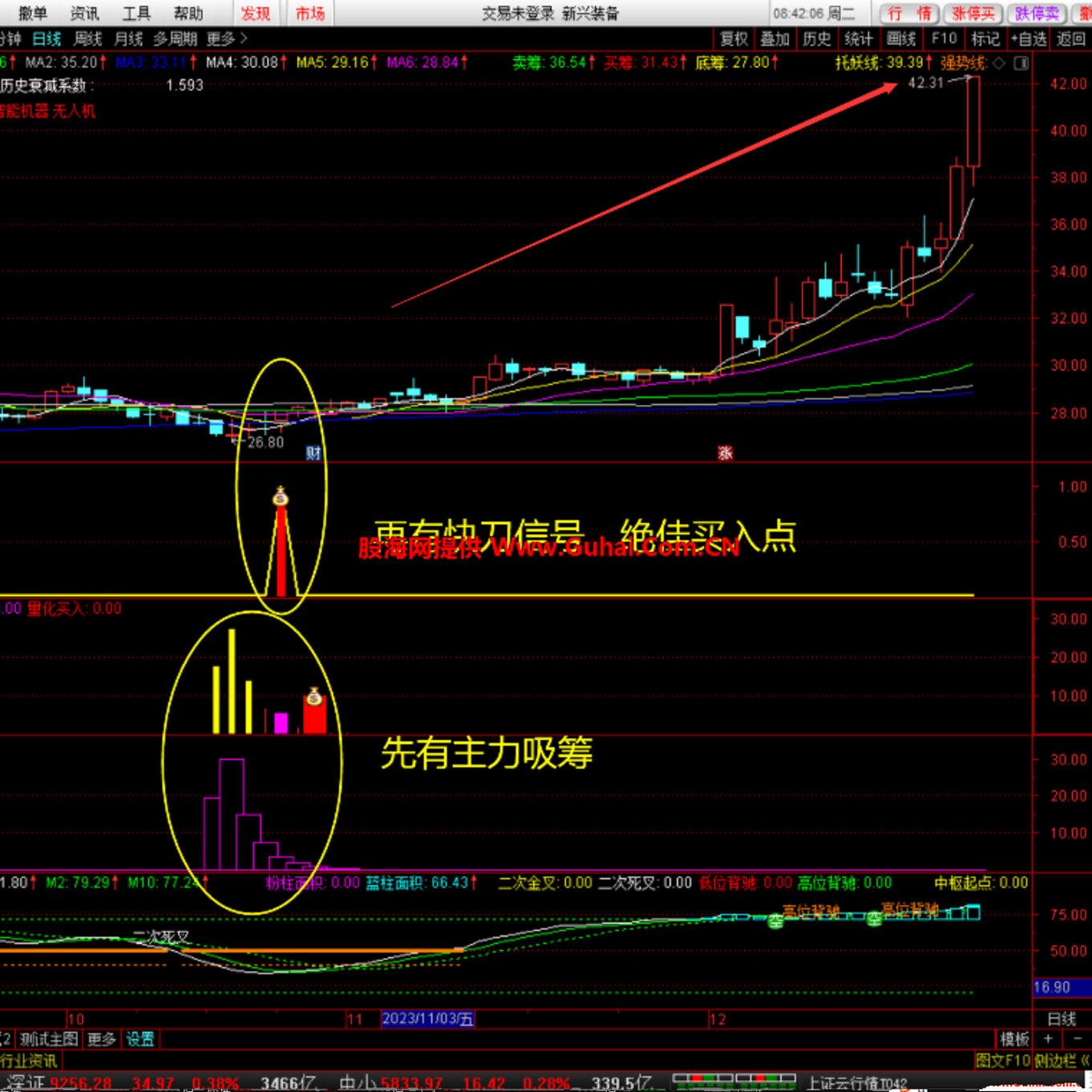
Task: Open the 叠加 overlay function
Action: [775, 38]
